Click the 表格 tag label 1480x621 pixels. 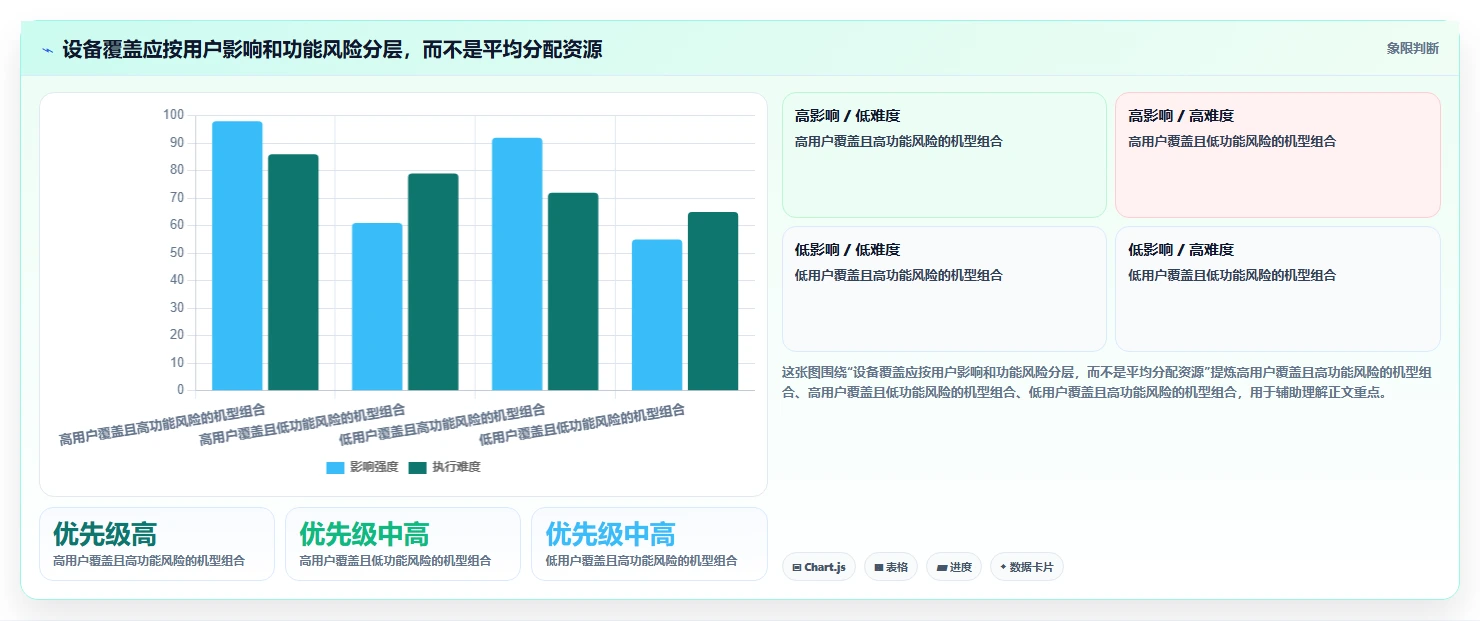pos(897,568)
